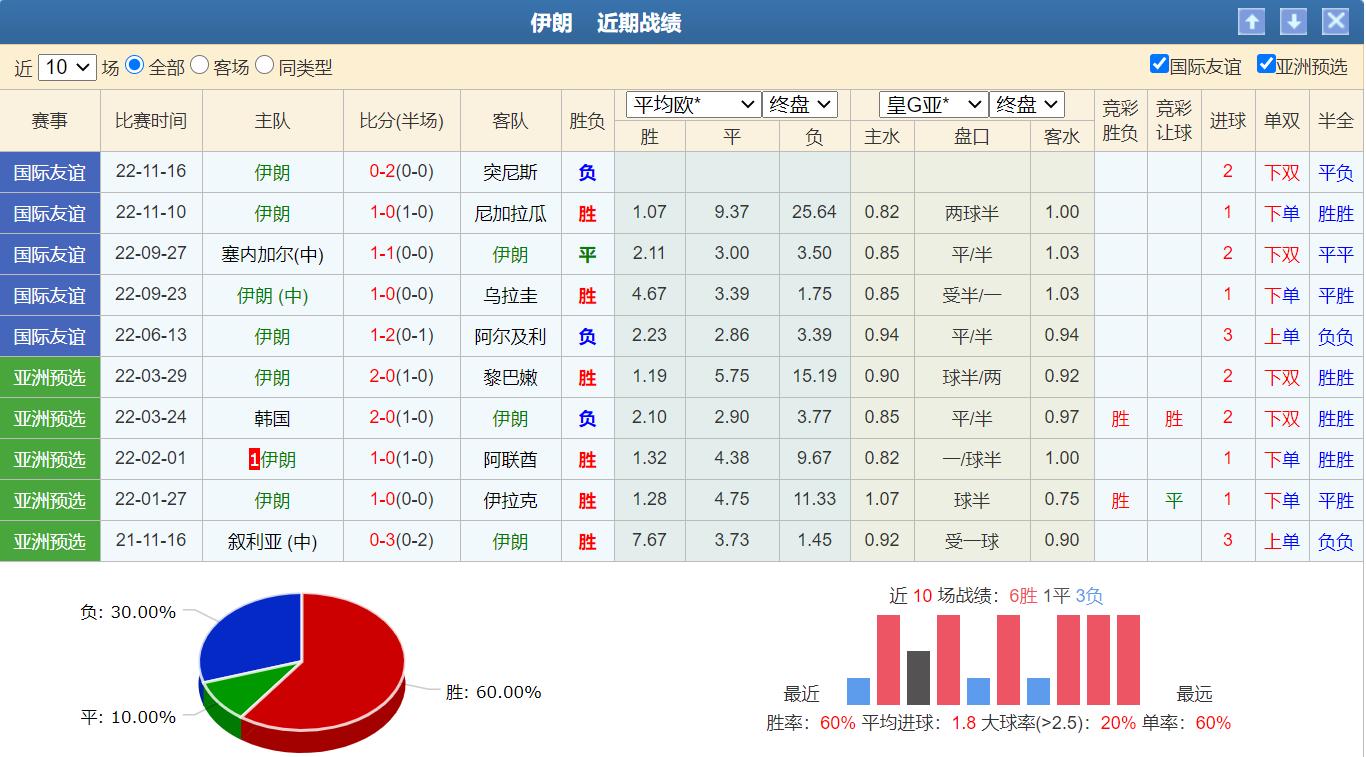Open the 1-2(0-1) score against 阿尔及利

[x=402, y=335]
